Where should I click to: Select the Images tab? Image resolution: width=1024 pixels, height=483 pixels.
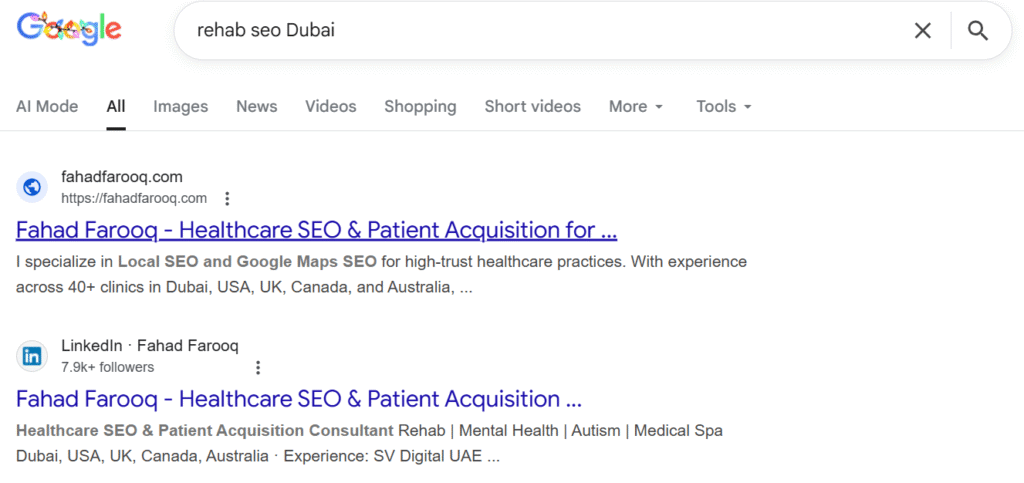click(181, 106)
